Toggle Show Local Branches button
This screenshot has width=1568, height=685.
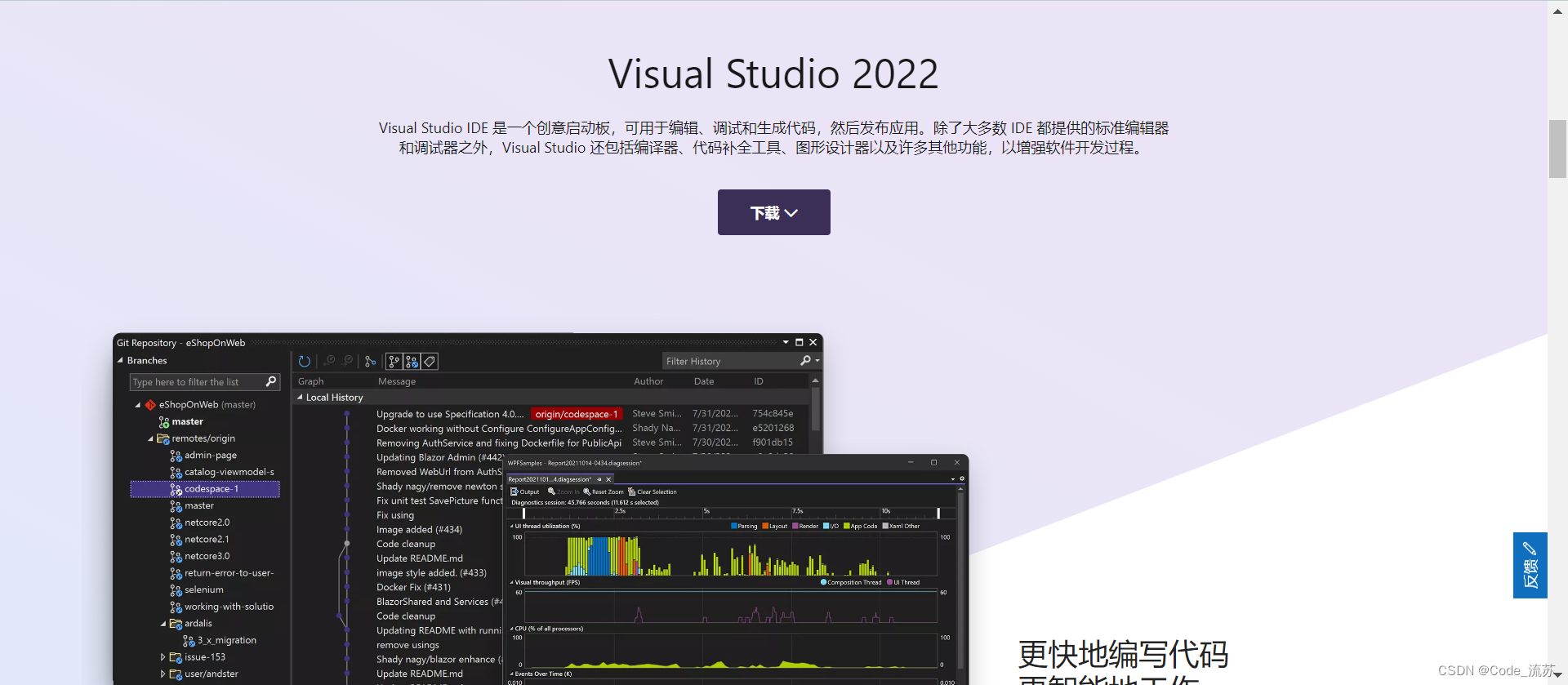coord(394,361)
